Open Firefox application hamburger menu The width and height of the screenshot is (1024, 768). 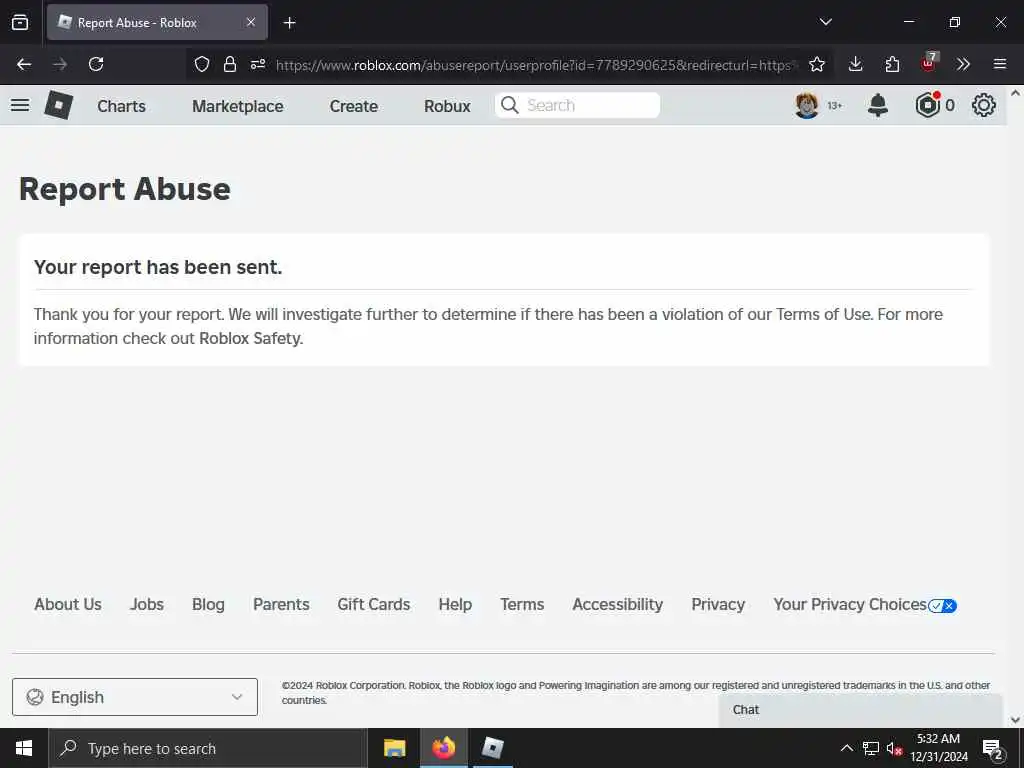1000,64
